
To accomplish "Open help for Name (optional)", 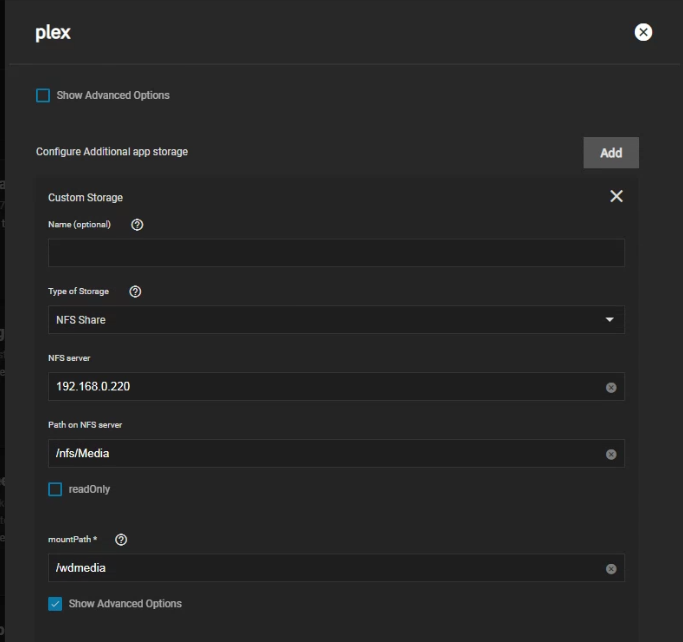I will coord(137,225).
